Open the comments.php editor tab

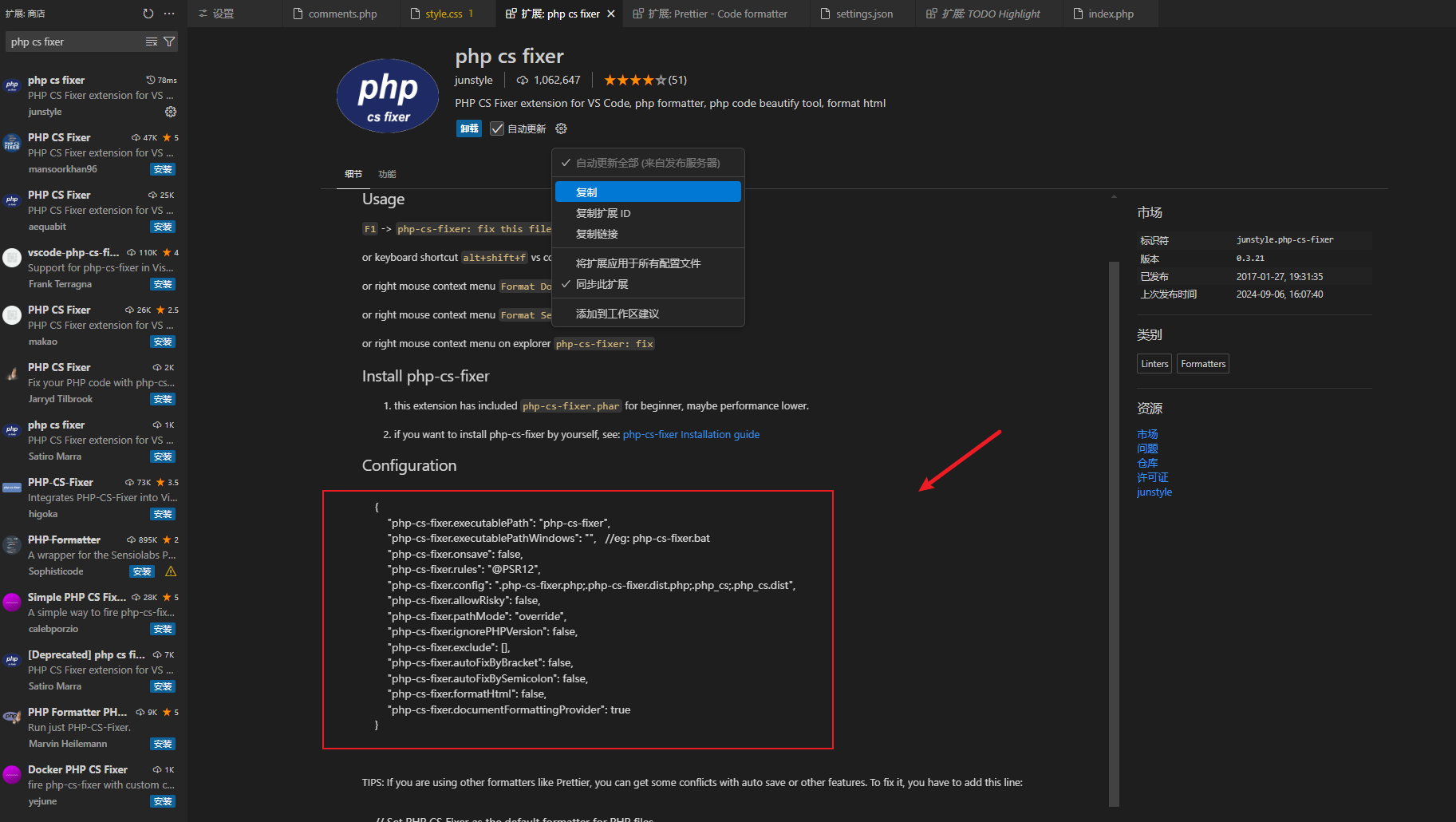341,14
